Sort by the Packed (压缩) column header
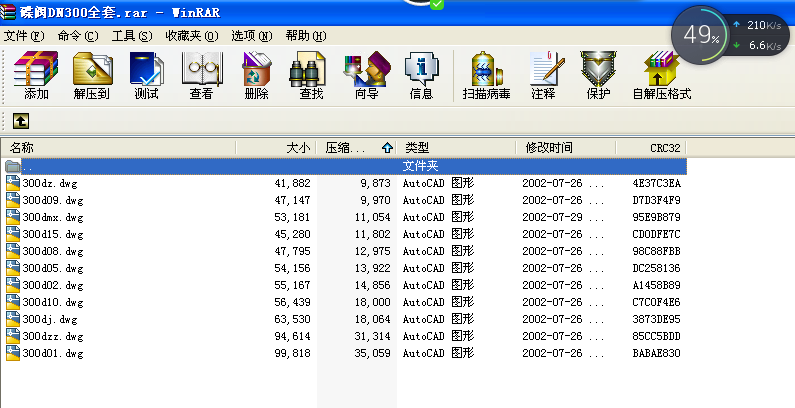This screenshot has width=795, height=408. [x=356, y=147]
